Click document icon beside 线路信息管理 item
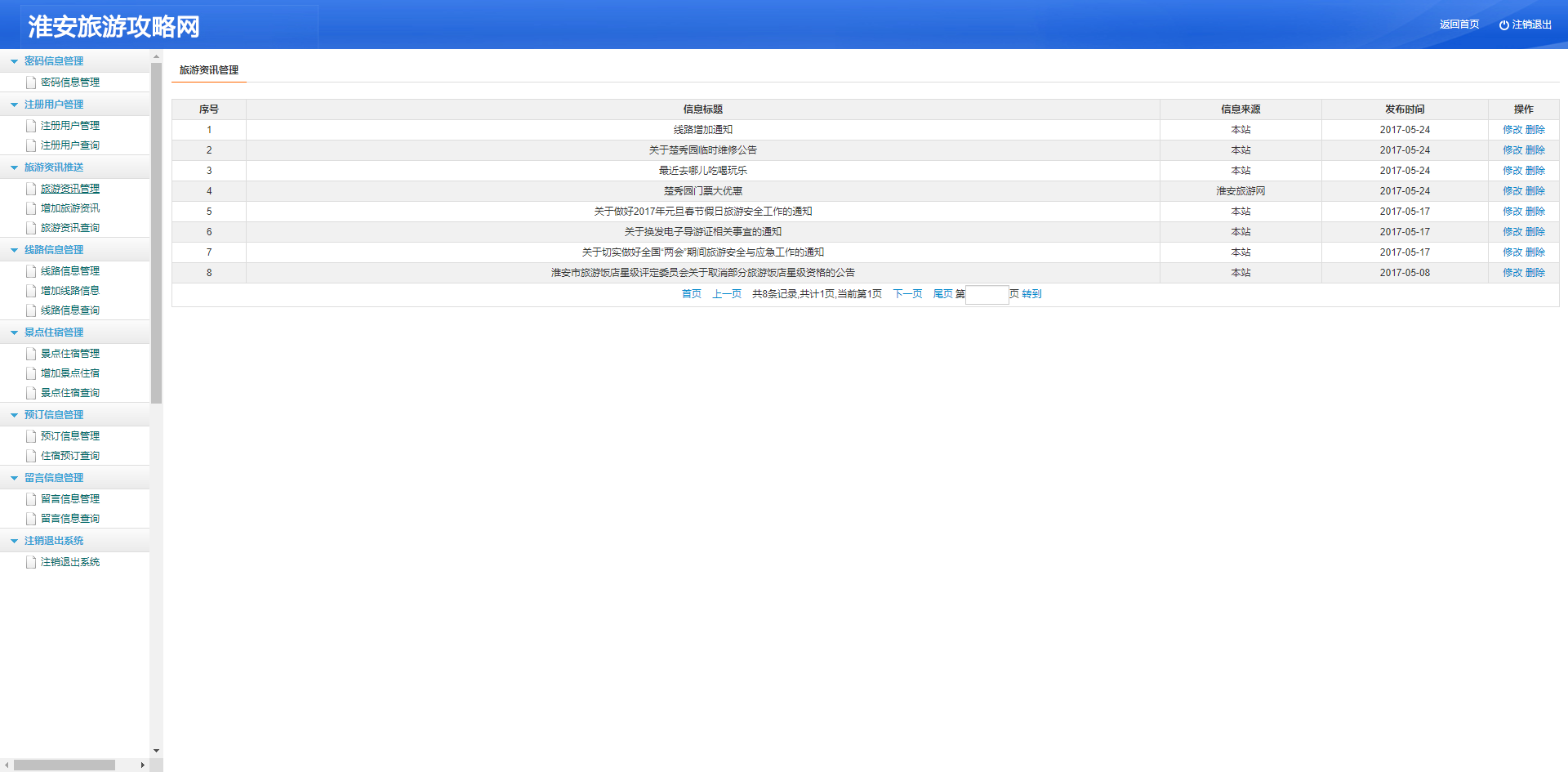 31,271
